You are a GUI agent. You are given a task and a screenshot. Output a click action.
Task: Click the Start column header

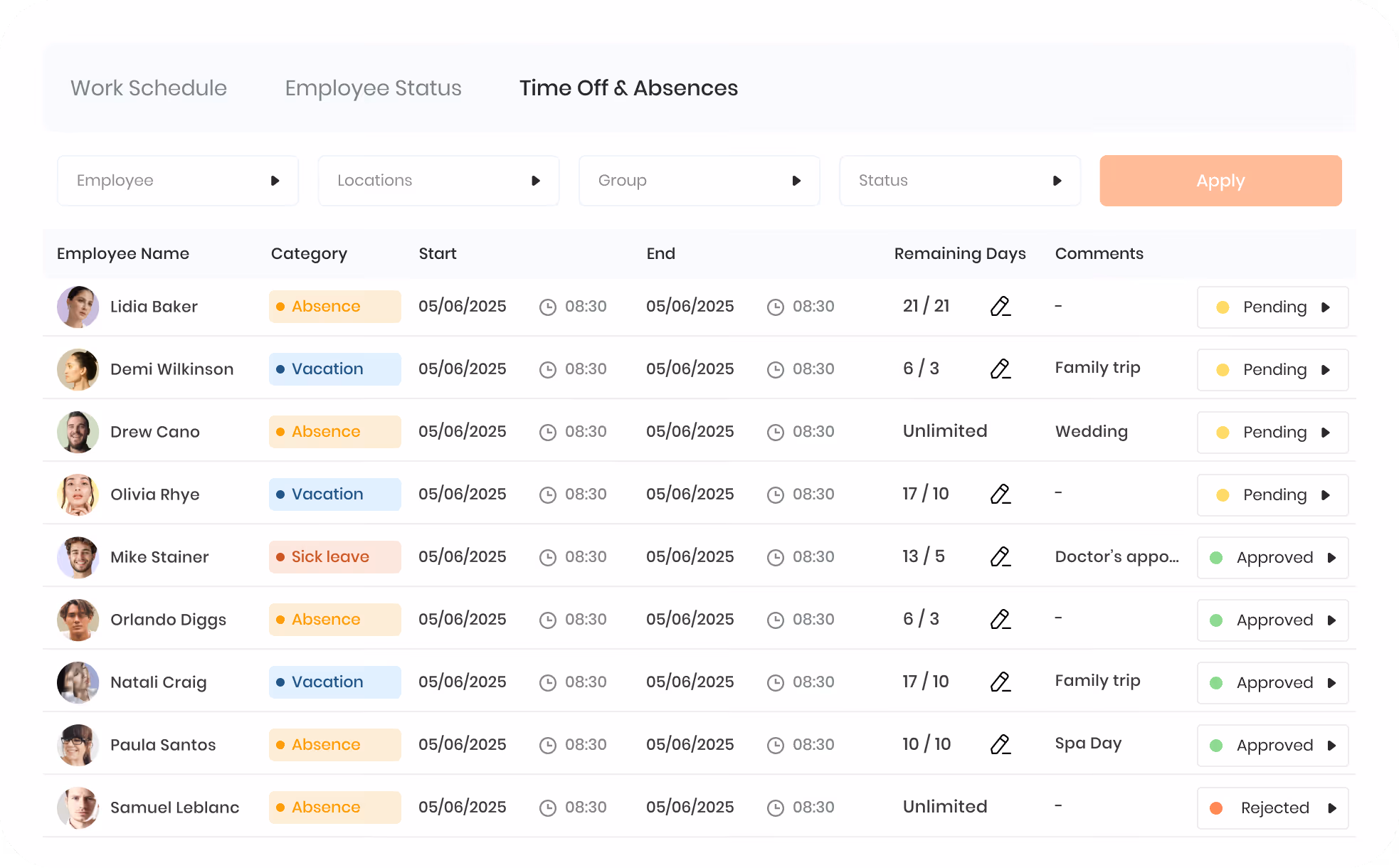pyautogui.click(x=438, y=253)
